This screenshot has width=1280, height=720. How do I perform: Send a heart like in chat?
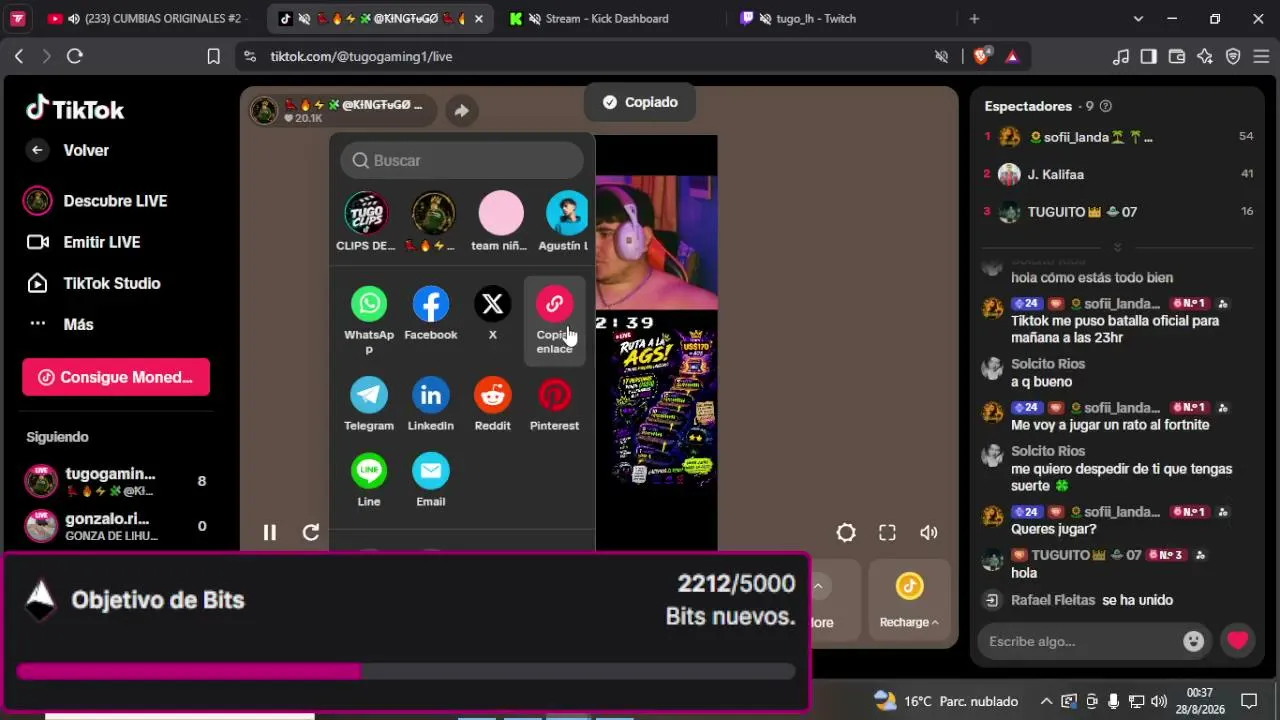pos(1238,641)
